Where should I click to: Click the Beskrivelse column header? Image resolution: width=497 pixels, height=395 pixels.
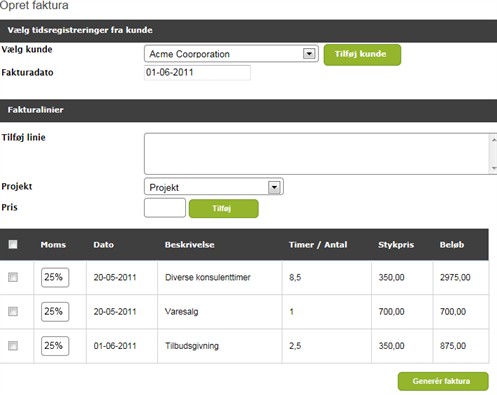click(189, 245)
